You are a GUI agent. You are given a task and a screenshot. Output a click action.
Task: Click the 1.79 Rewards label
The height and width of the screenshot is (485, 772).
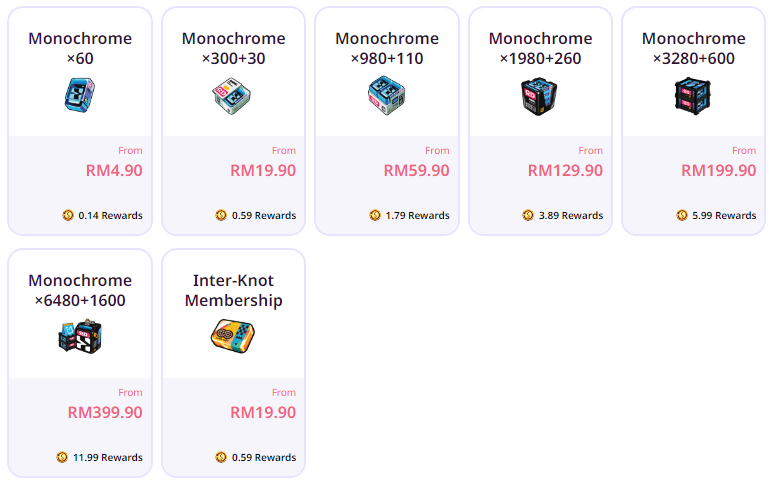417,215
